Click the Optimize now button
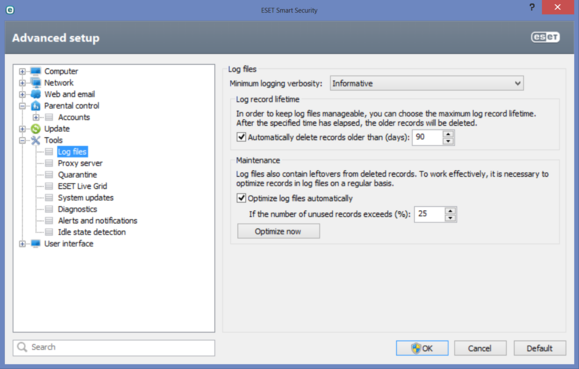The width and height of the screenshot is (579, 369). (278, 231)
